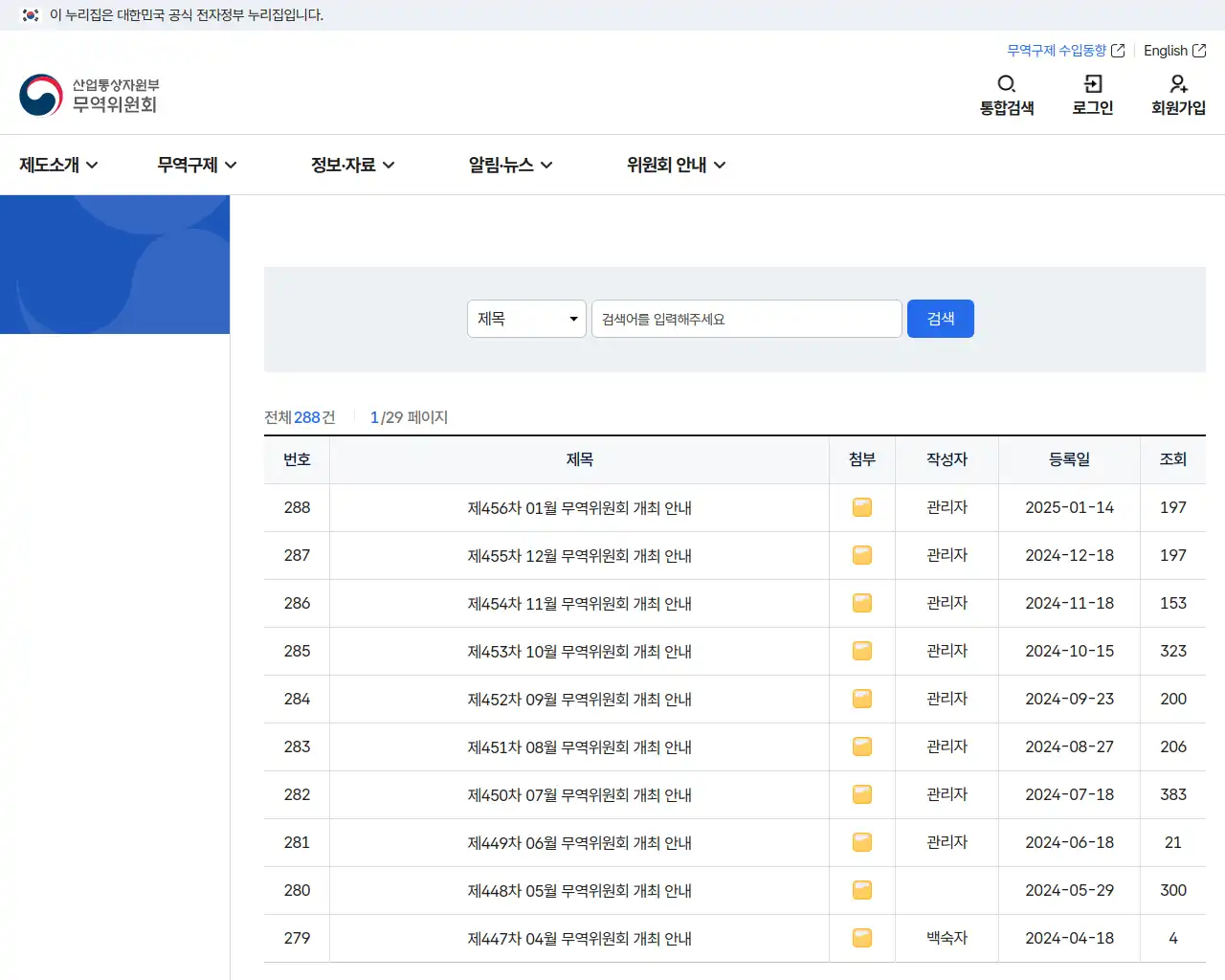1225x980 pixels.
Task: Select the date 2024-12-18
Action: 1070,555
